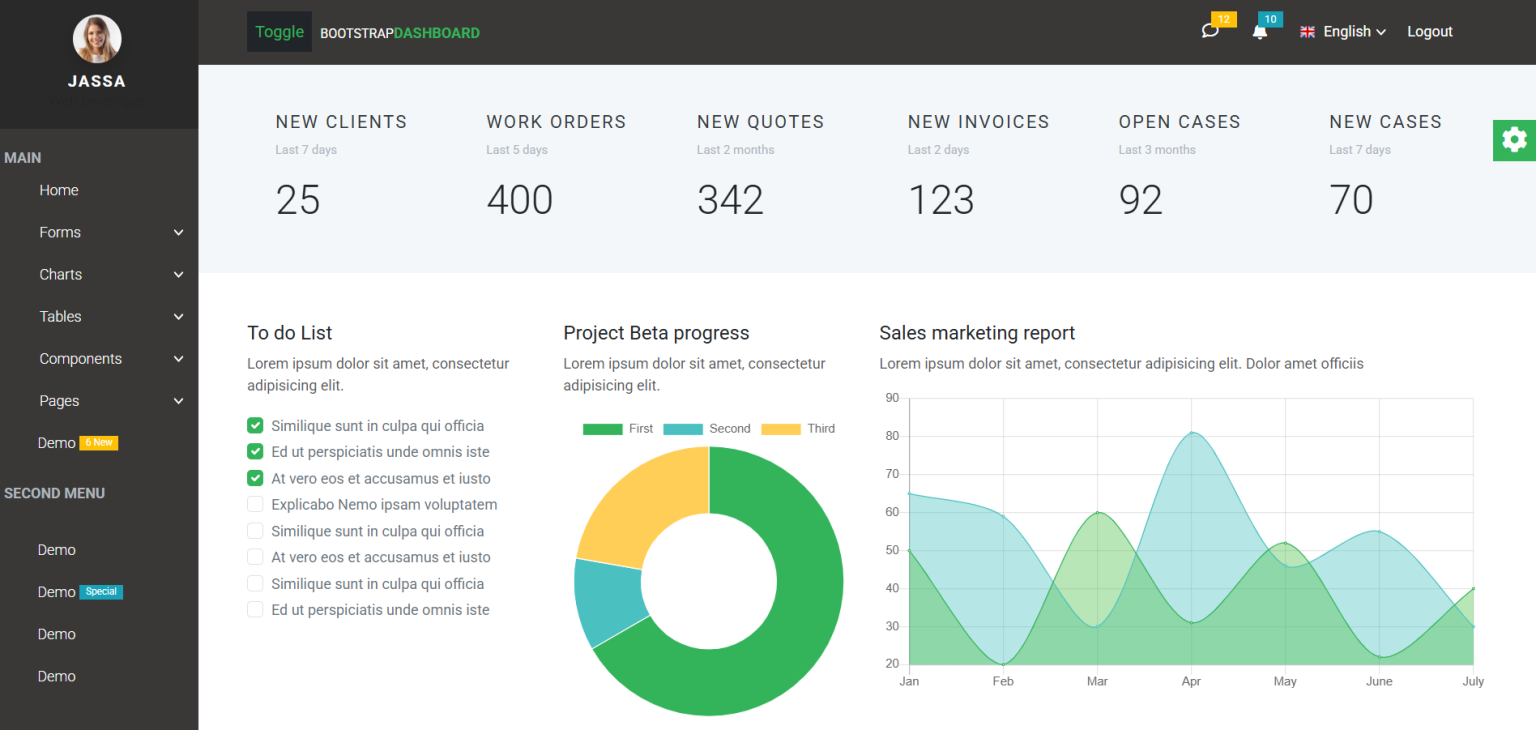Open the English language dropdown
The width and height of the screenshot is (1536, 730).
[x=1345, y=31]
